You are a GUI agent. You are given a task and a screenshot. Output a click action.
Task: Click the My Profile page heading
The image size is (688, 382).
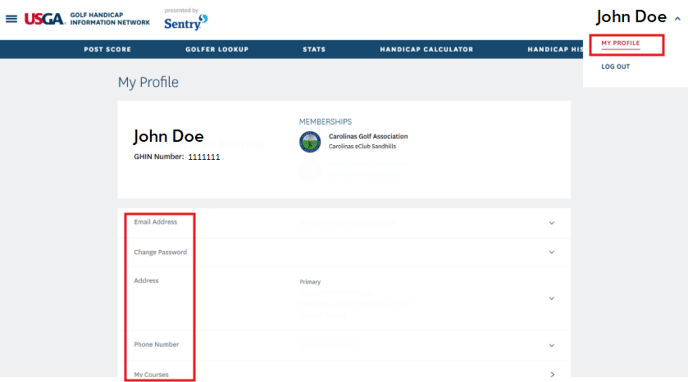coord(148,82)
